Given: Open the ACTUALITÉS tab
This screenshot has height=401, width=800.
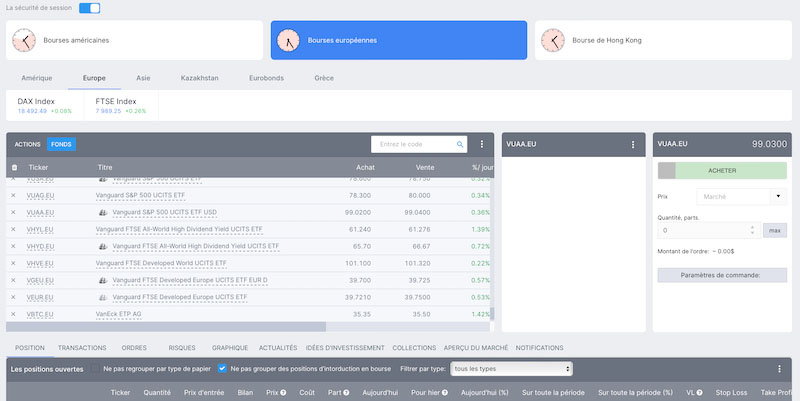Looking at the screenshot, I should [278, 347].
